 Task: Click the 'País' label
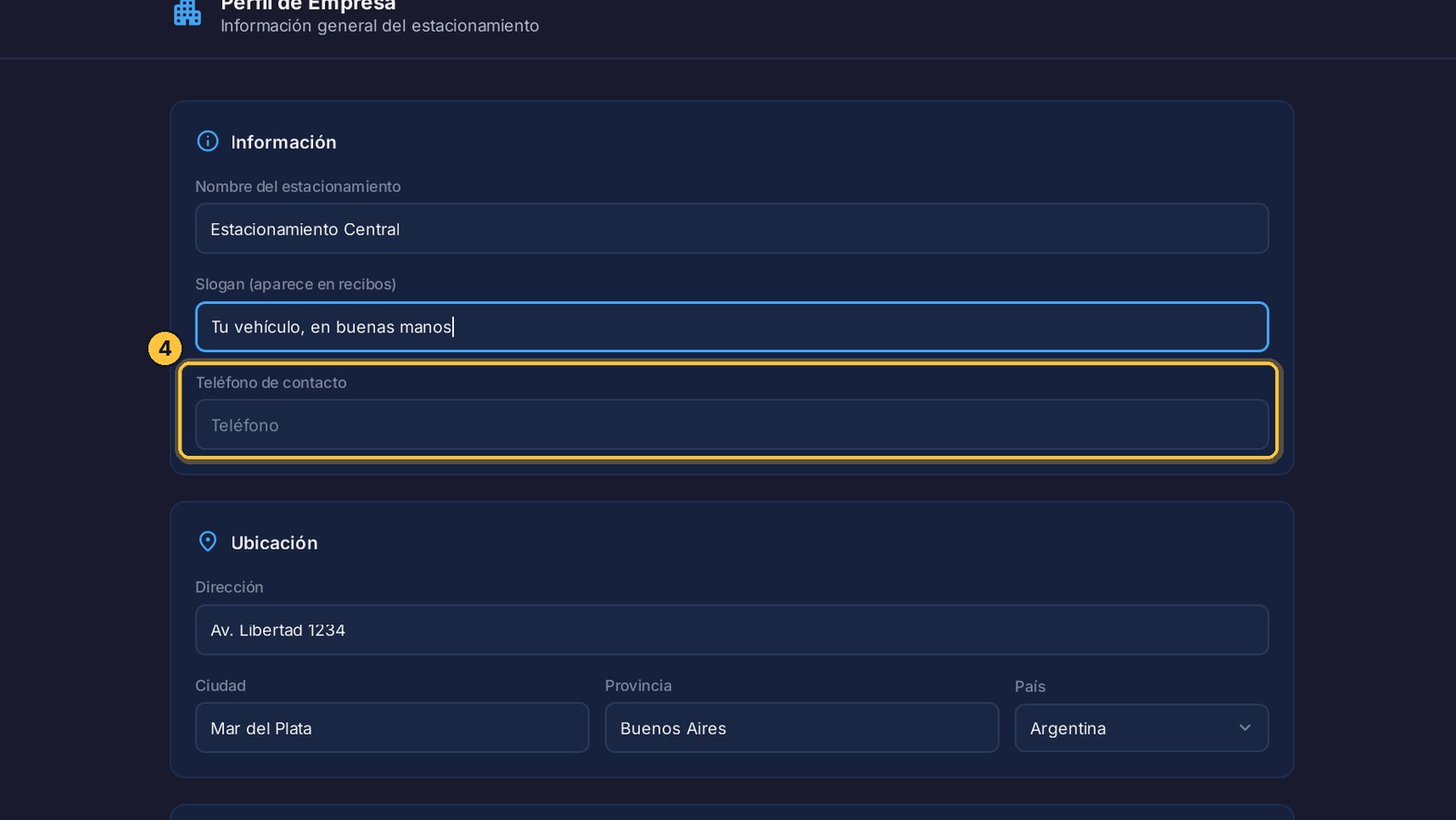(1030, 686)
